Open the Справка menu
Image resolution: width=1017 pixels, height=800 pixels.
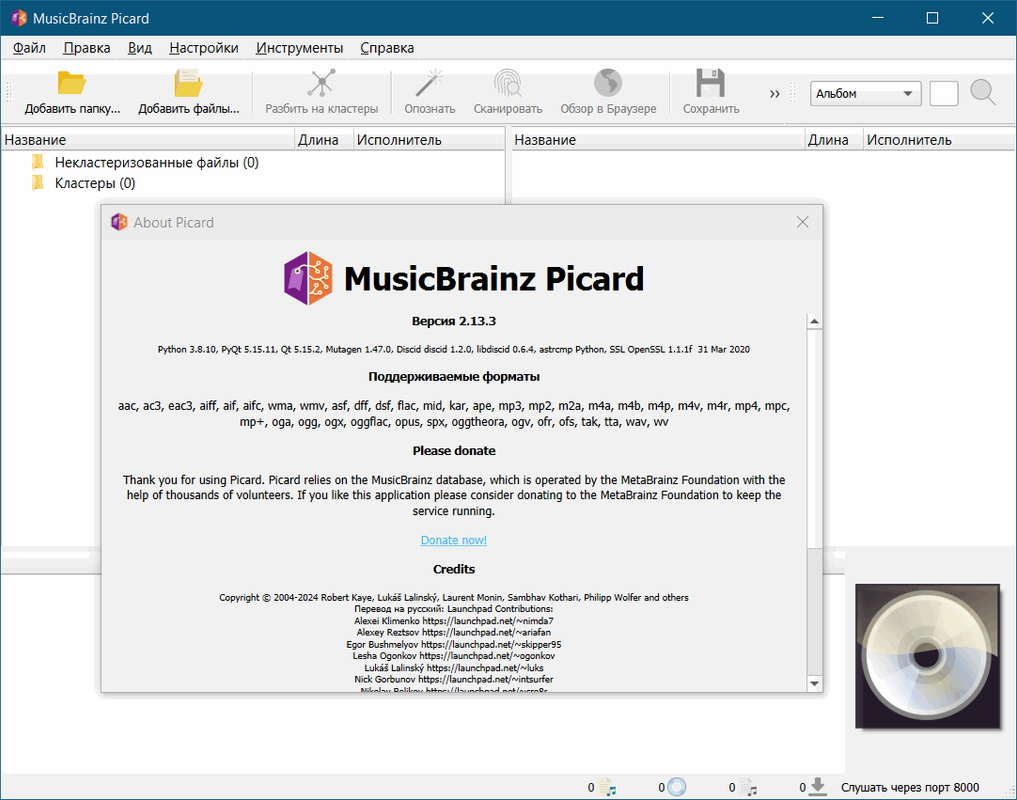pos(387,48)
